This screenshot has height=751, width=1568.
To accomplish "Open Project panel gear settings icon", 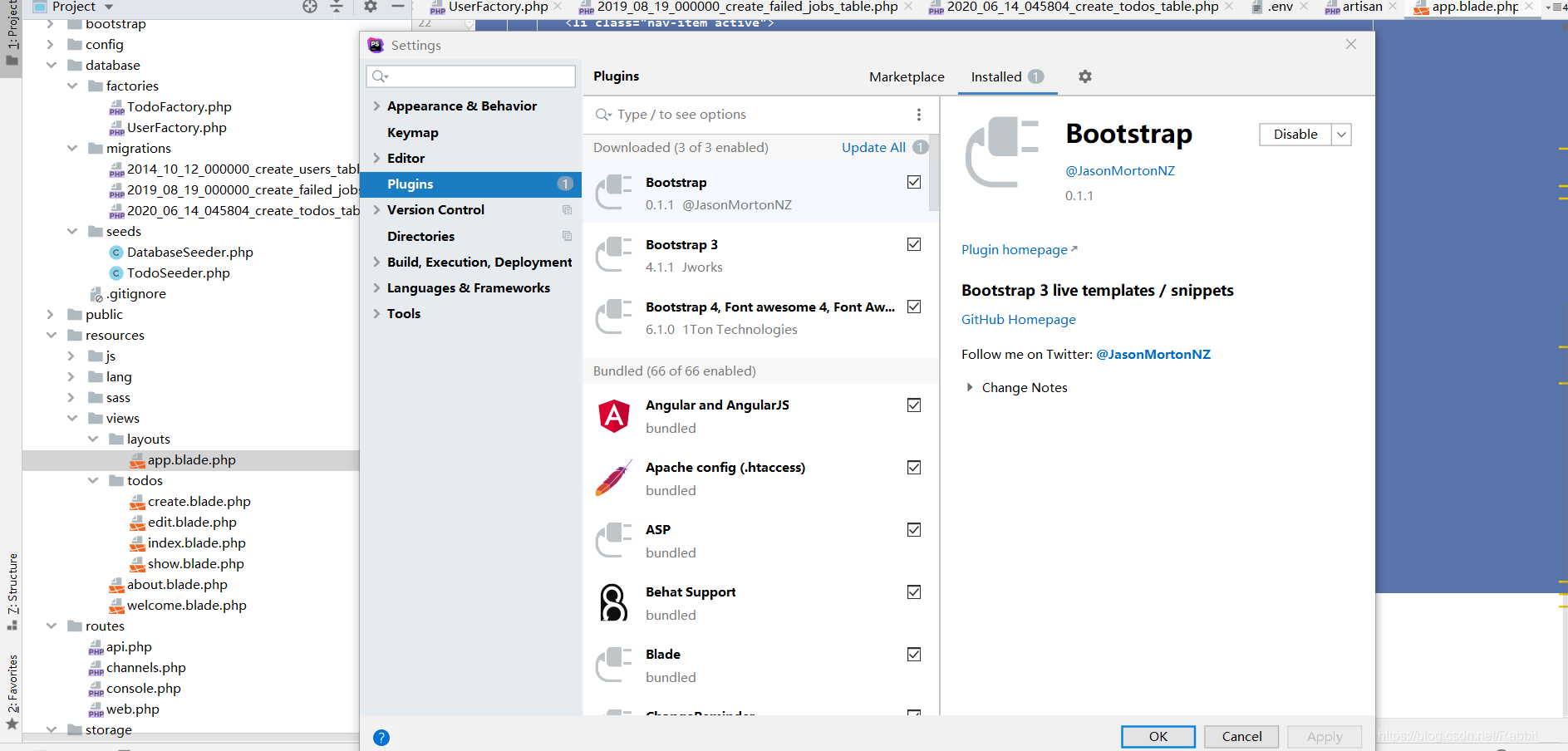I will tap(371, 7).
